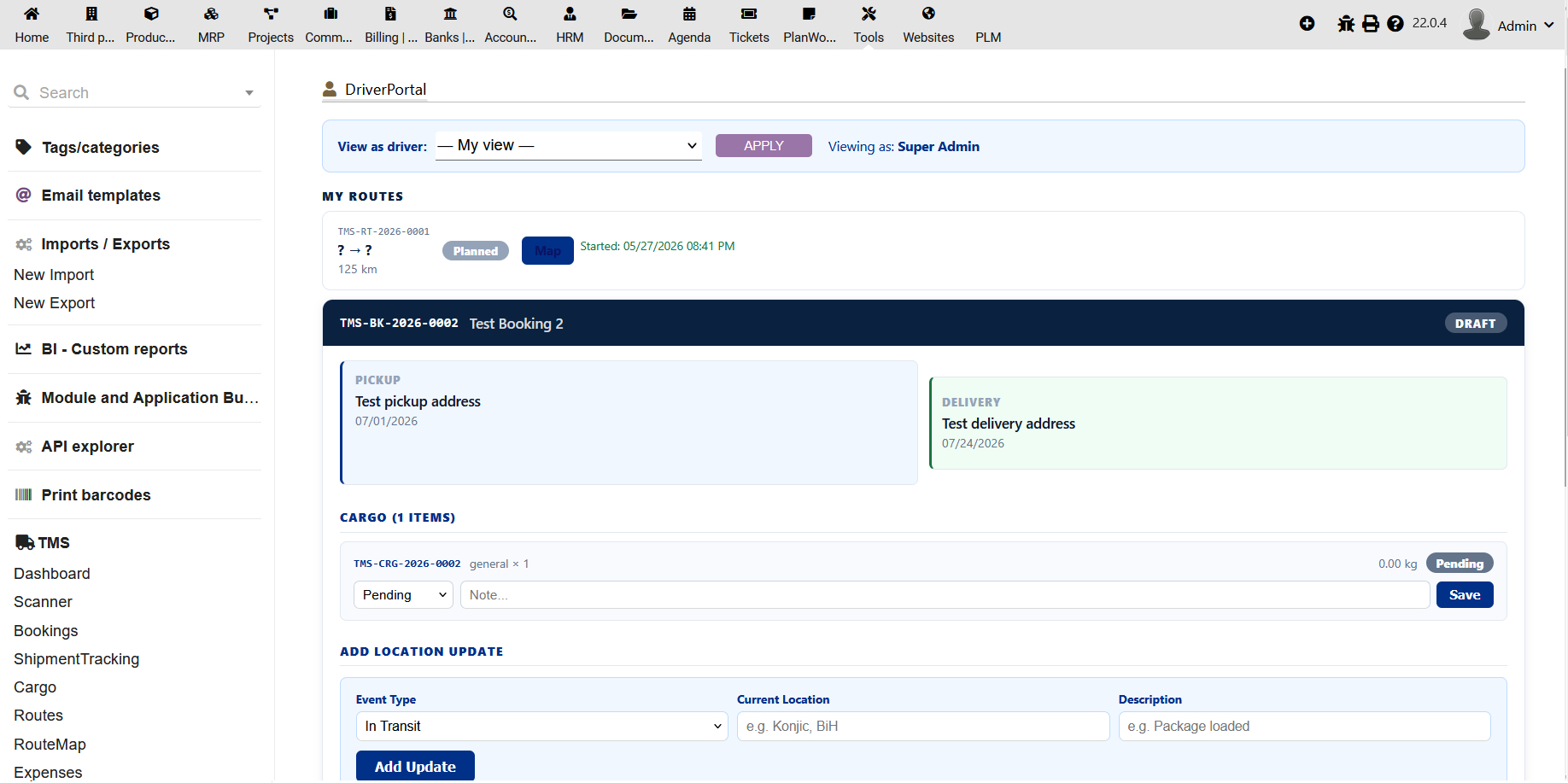Open the MRP module icon

211,14
